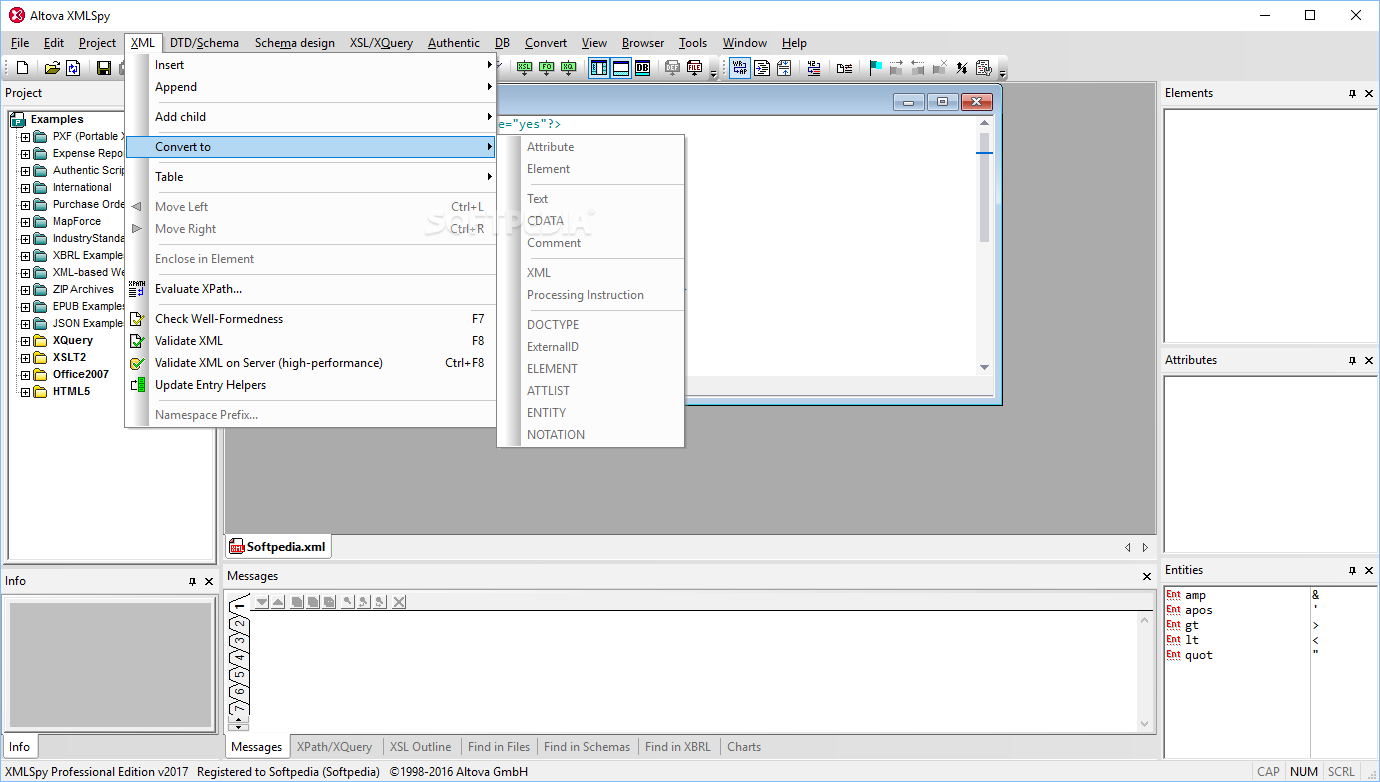Toggle the highlighted horizontal view toolbar button
Screen dimensions: 1380x782
coord(621,68)
